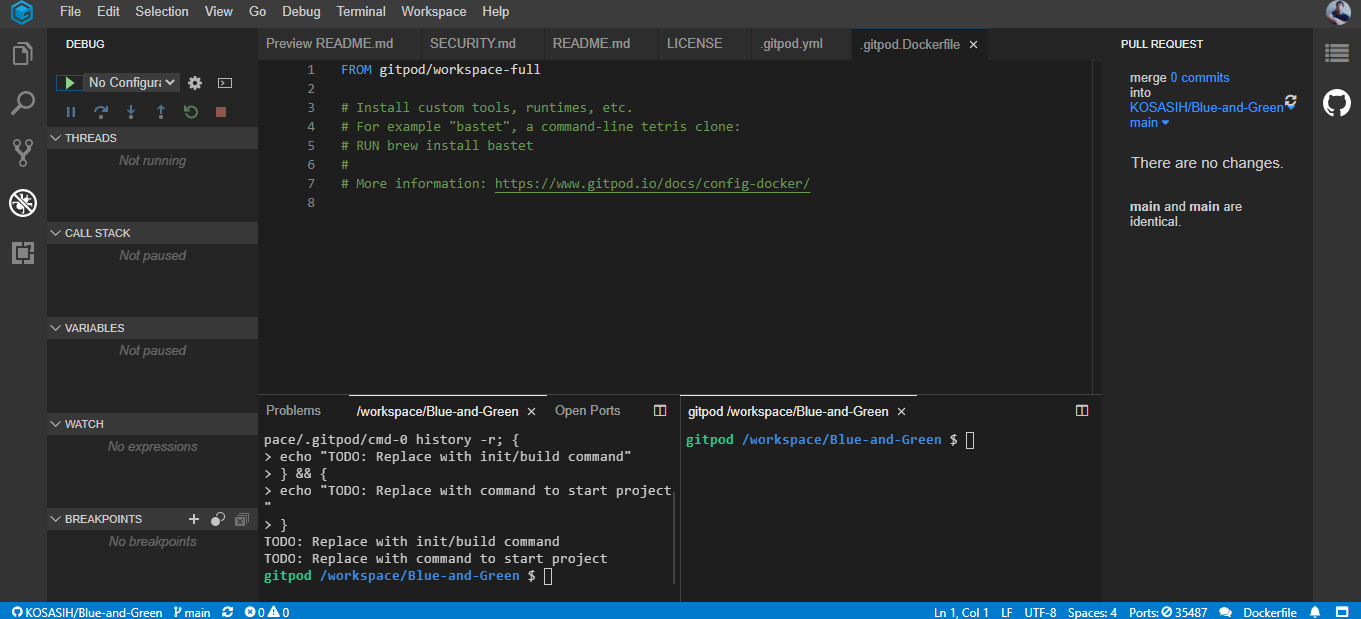Close the gitpod /workspace/Blue-and-Green terminal tab
Screen dimensions: 1361x619
901,411
